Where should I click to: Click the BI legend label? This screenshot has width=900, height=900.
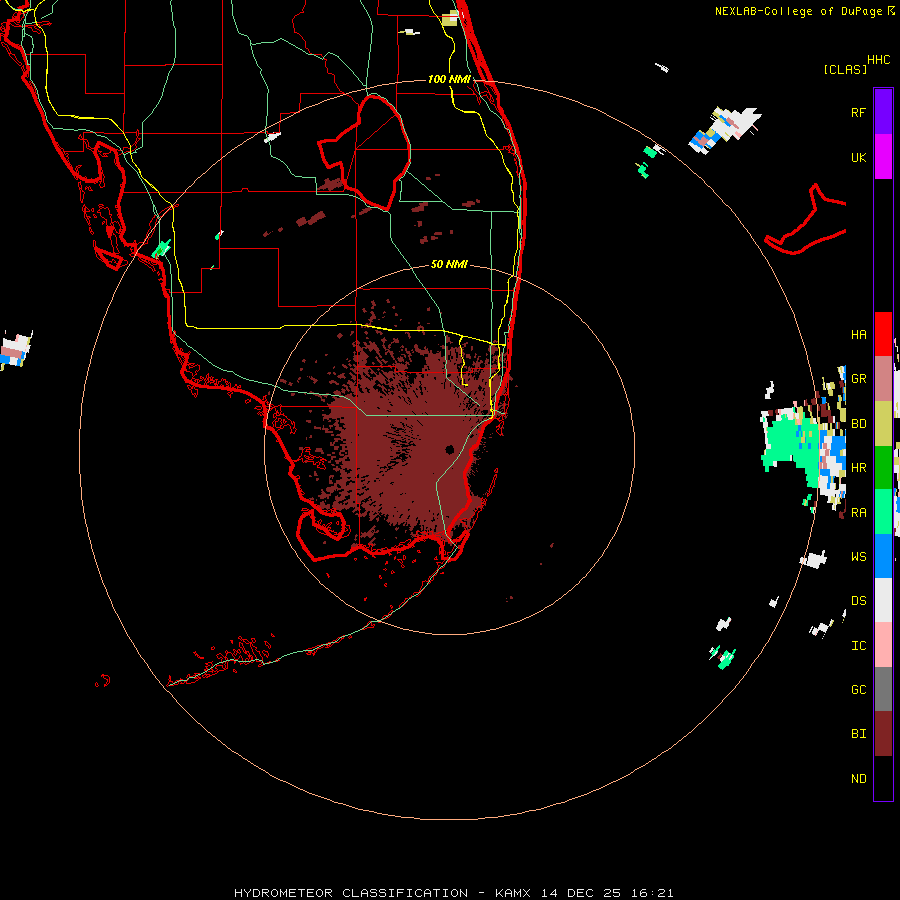(859, 734)
